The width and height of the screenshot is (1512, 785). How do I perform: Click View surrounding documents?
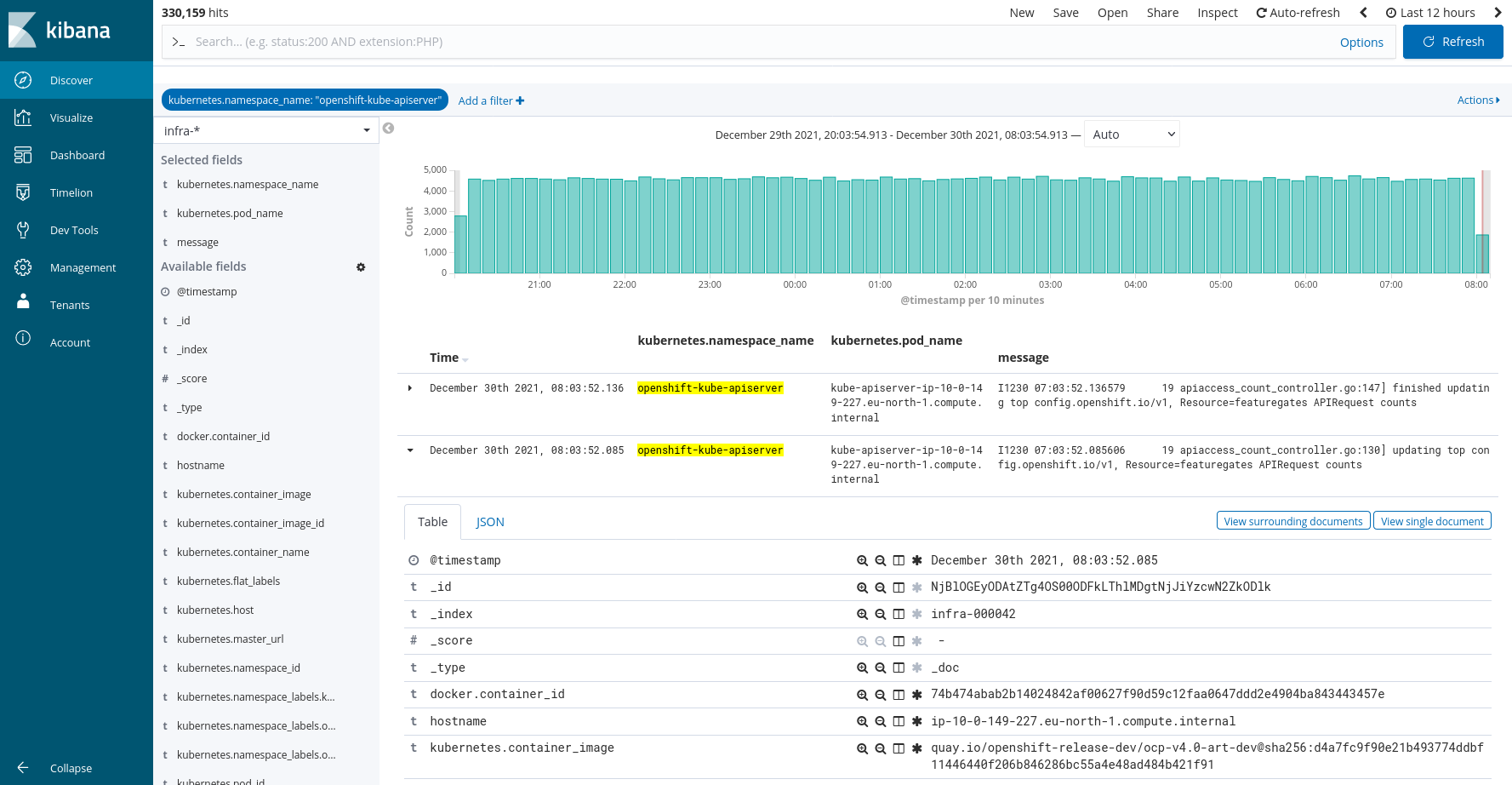tap(1293, 521)
